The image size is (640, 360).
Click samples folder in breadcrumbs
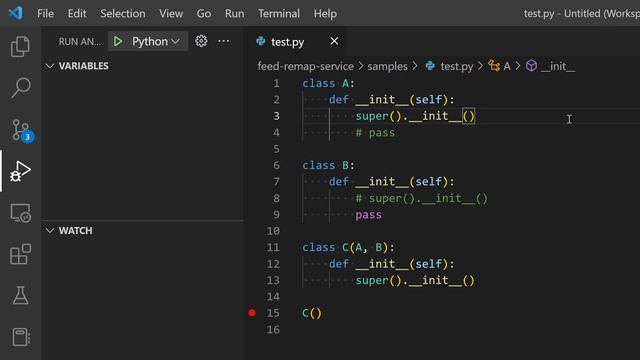[x=387, y=66]
